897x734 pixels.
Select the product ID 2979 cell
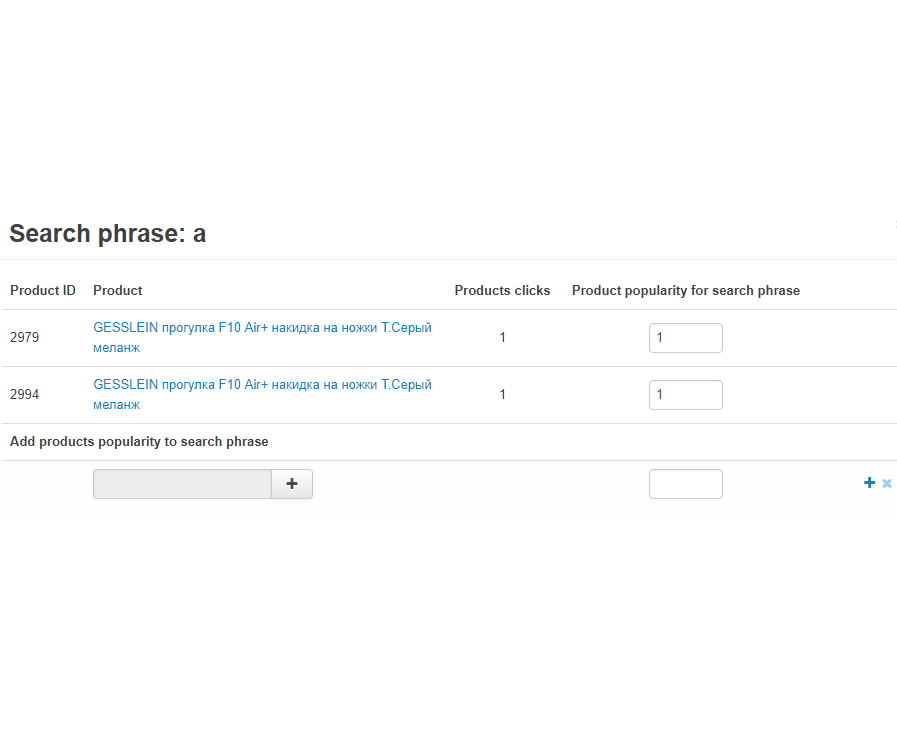(25, 338)
